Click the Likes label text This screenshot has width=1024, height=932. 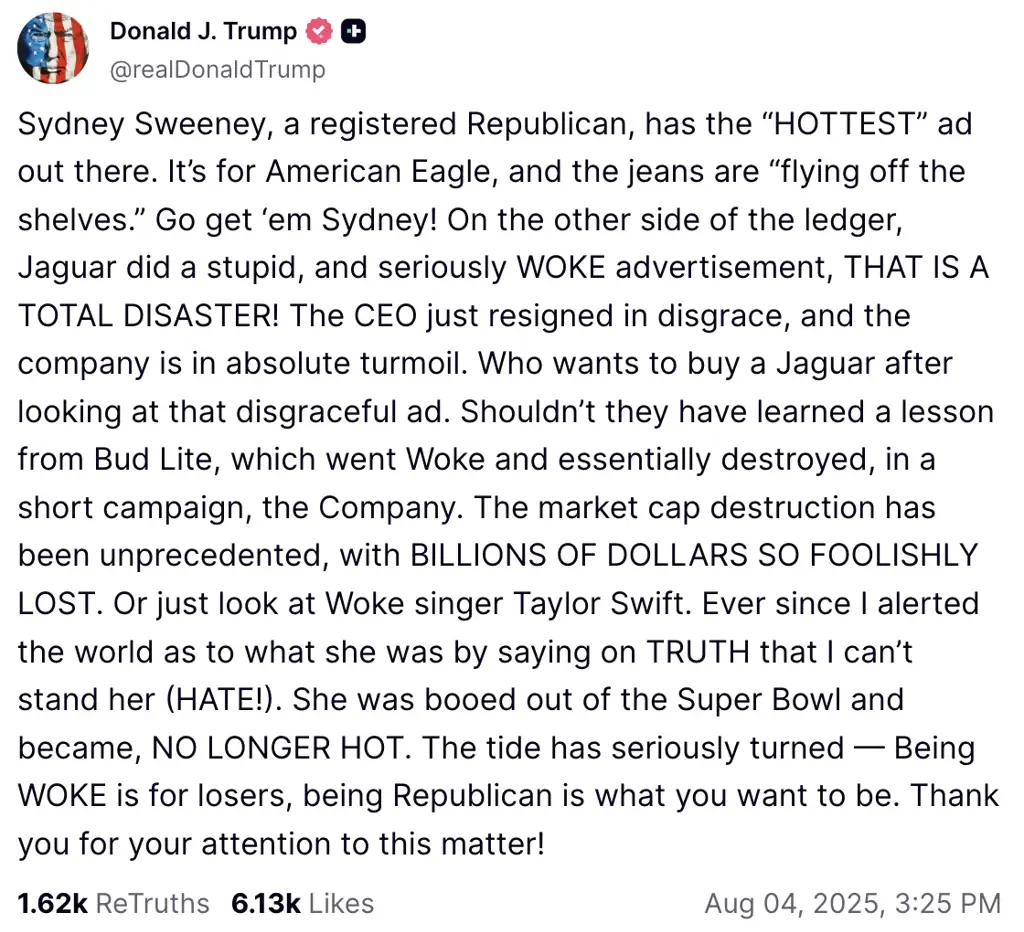pos(340,903)
